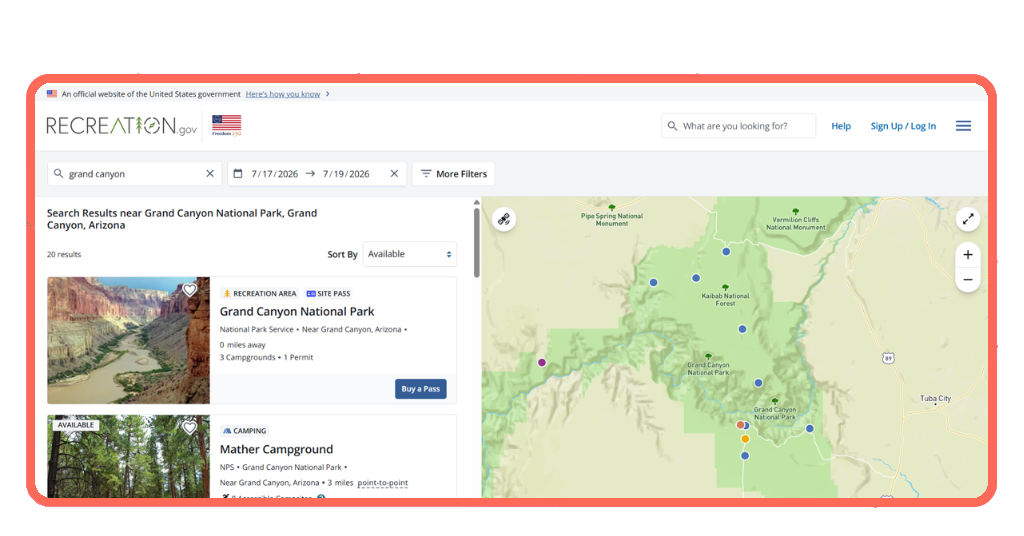Select the Vermilion Cliffs tree marker

point(795,211)
